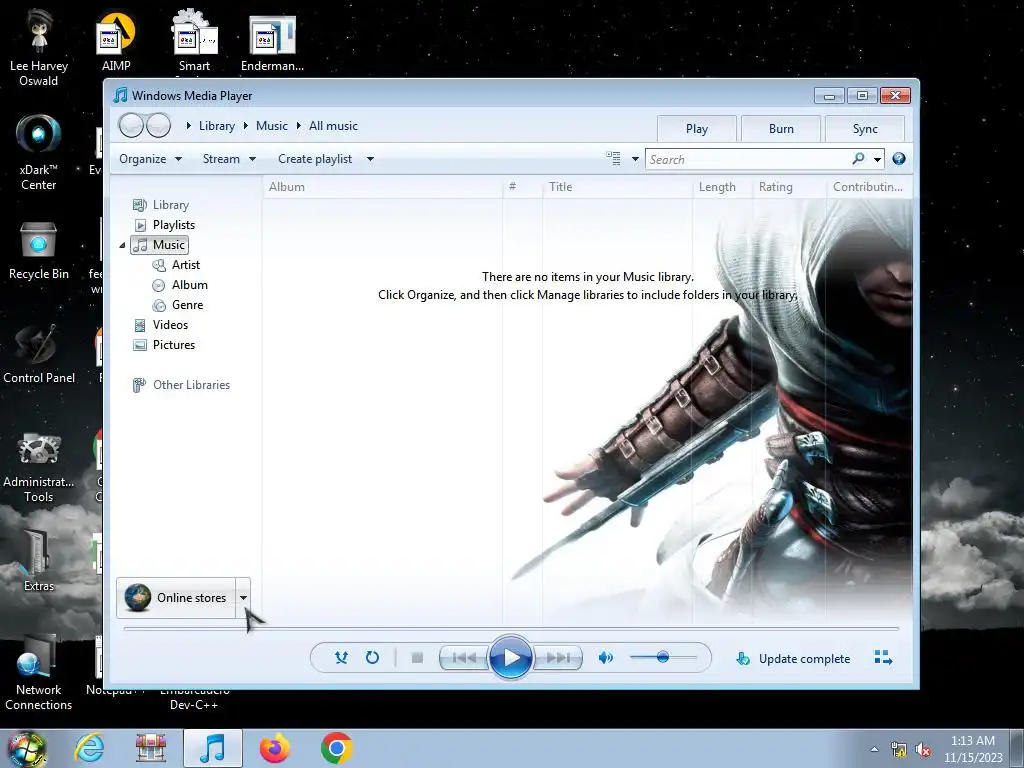The width and height of the screenshot is (1024, 768).
Task: Select the AIMP desktop icon
Action: 116,42
